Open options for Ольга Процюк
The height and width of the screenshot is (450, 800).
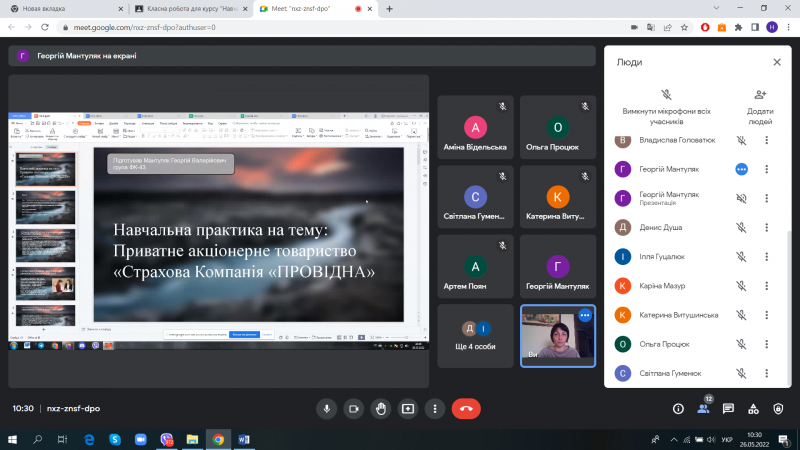(x=766, y=344)
